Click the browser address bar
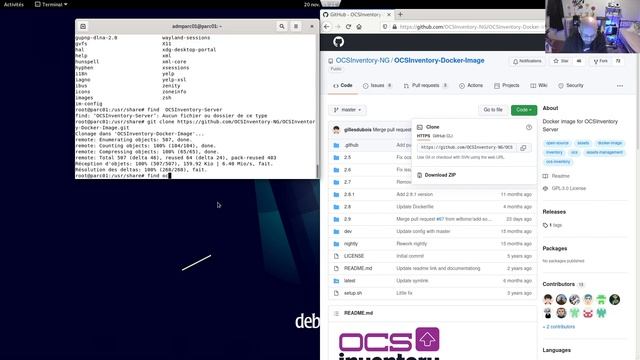 point(463,27)
